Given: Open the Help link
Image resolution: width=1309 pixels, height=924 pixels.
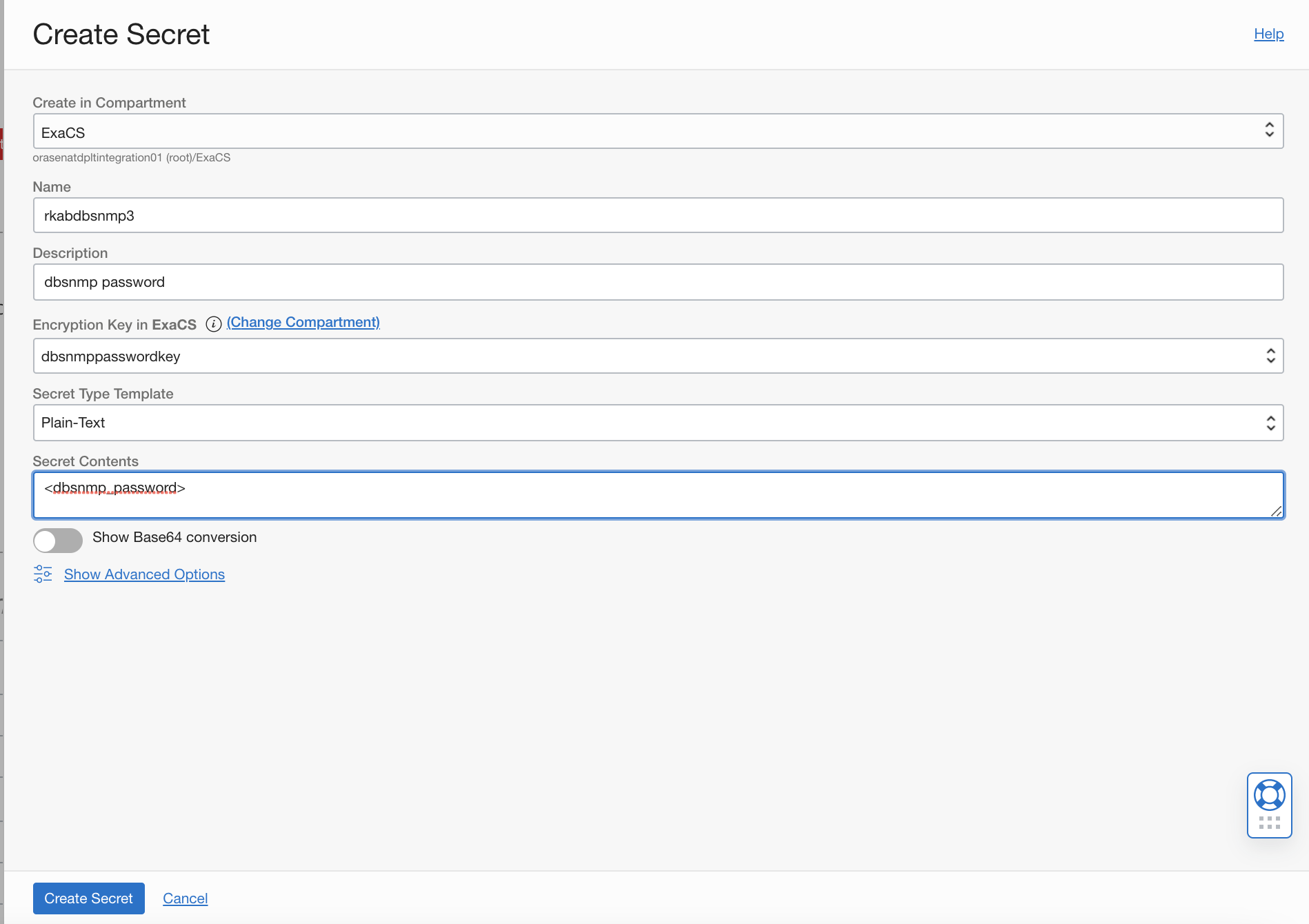Looking at the screenshot, I should (x=1268, y=34).
